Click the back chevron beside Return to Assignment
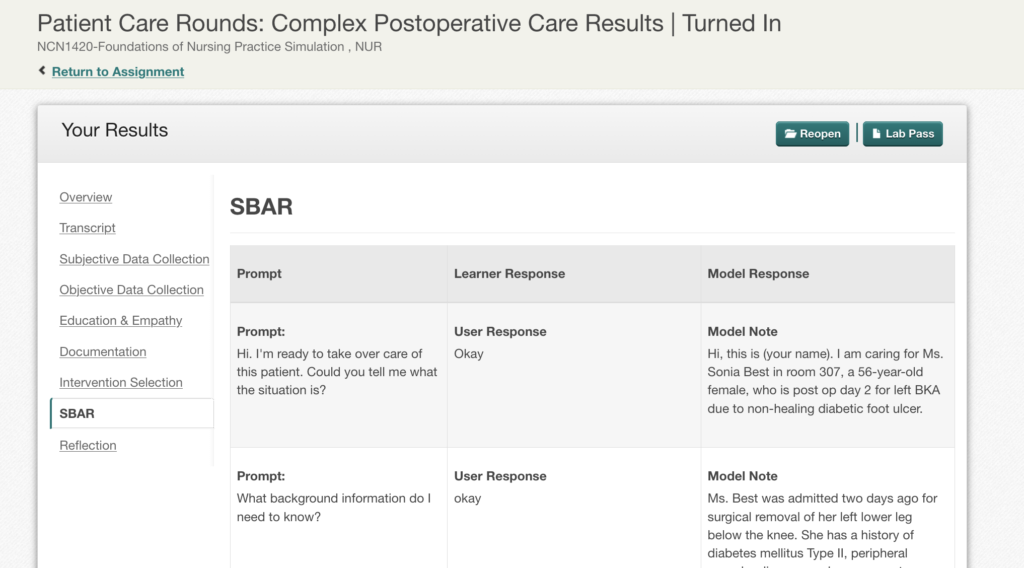 pyautogui.click(x=42, y=71)
